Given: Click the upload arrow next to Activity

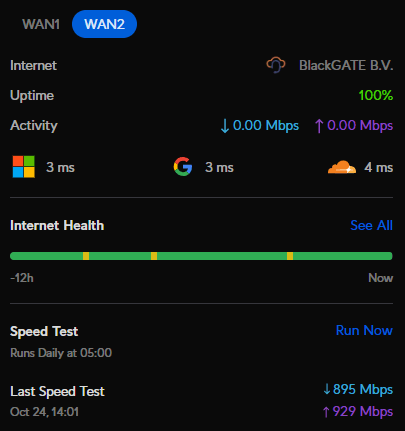Looking at the screenshot, I should [319, 126].
